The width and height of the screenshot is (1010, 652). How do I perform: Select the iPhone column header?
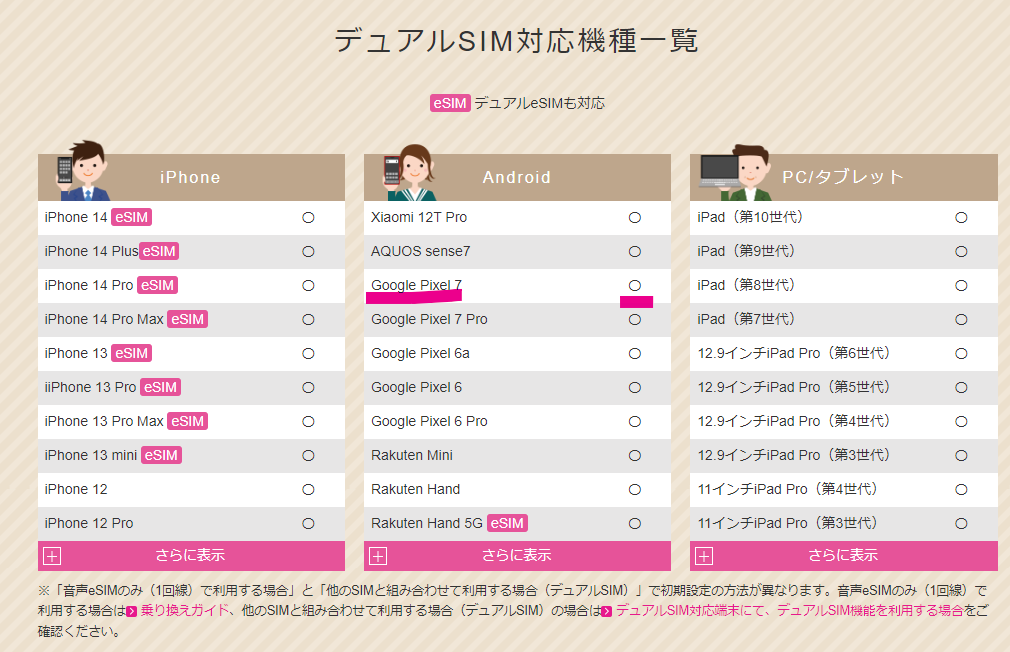pyautogui.click(x=191, y=177)
